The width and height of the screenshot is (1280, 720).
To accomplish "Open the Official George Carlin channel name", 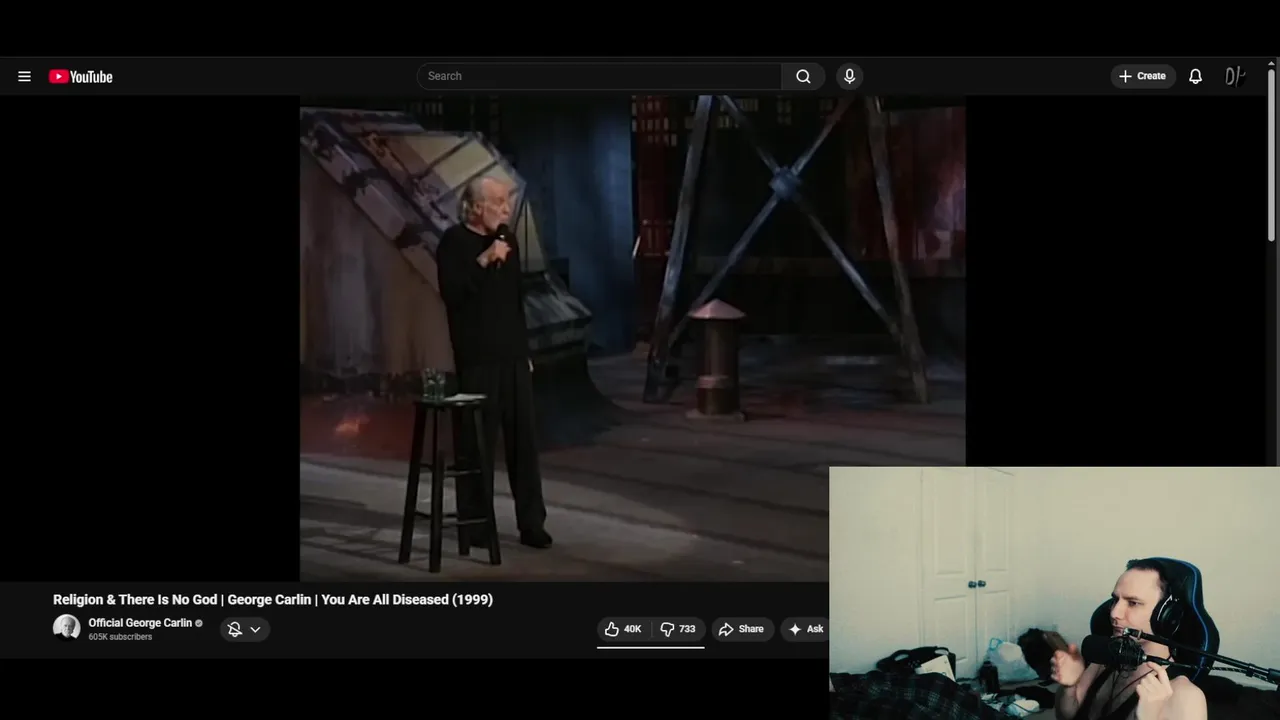I will 140,623.
